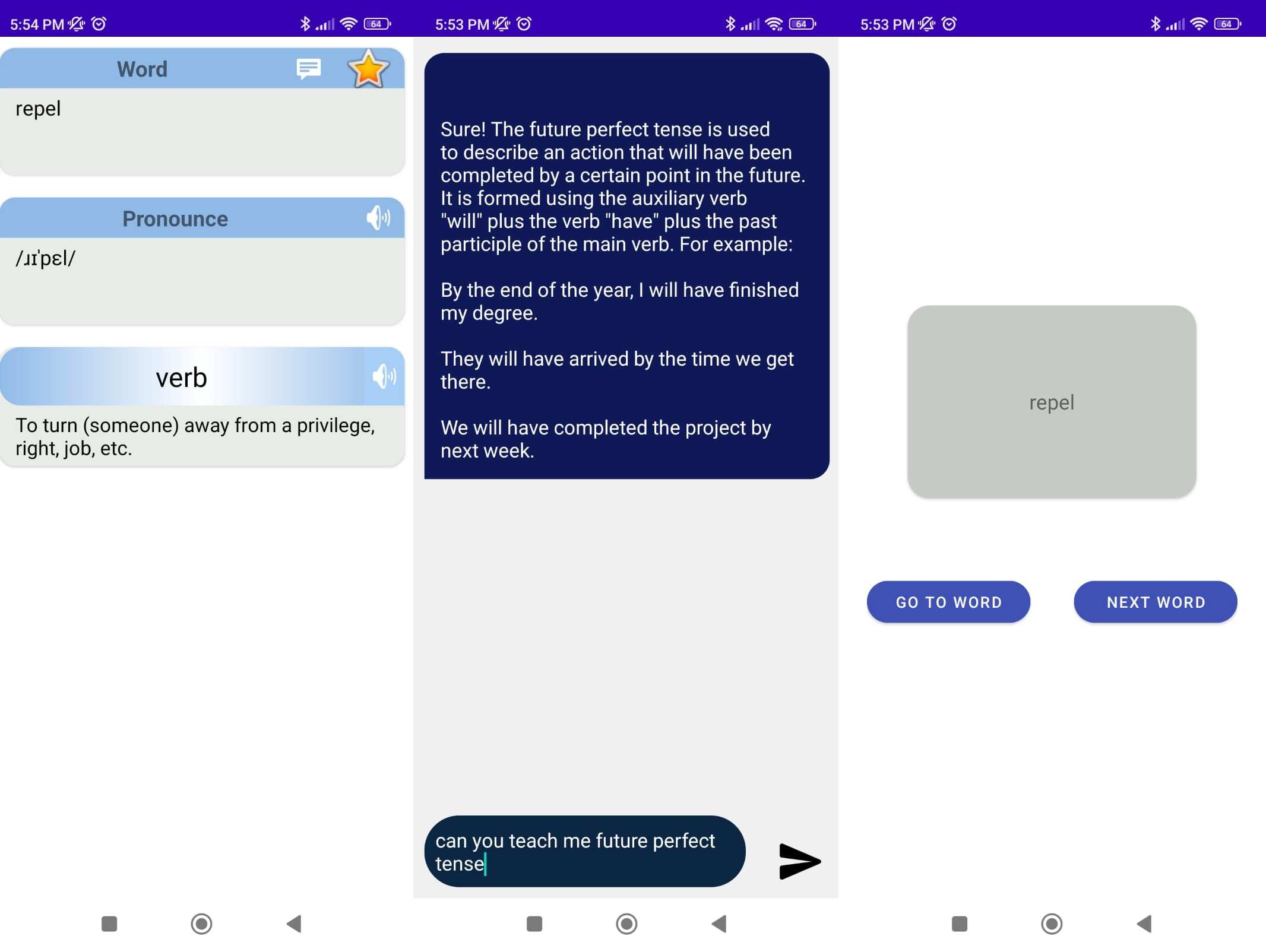Select the Pronounce section header
This screenshot has width=1266, height=952.
click(175, 218)
